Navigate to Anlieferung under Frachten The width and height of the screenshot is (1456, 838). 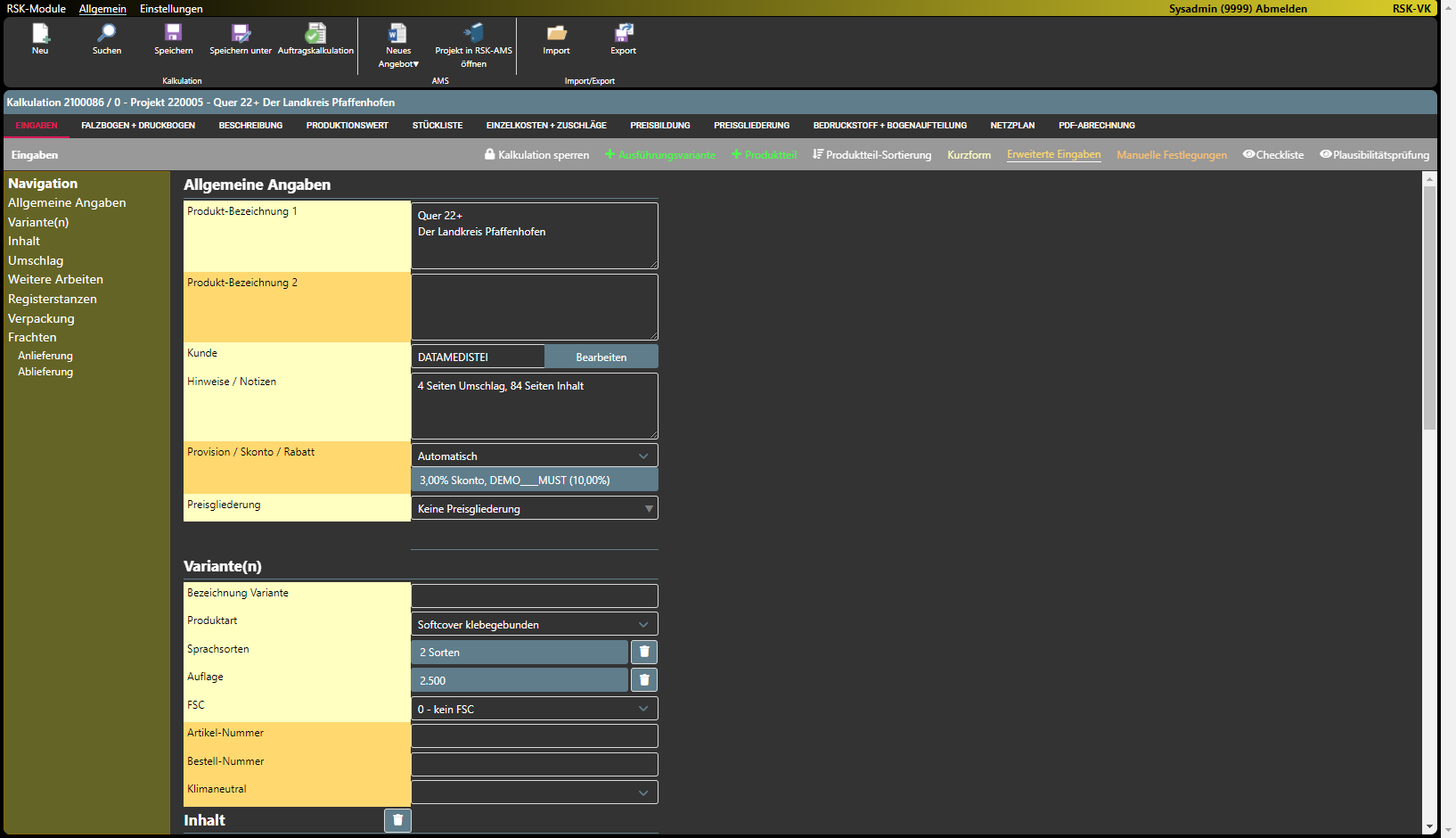(x=45, y=356)
